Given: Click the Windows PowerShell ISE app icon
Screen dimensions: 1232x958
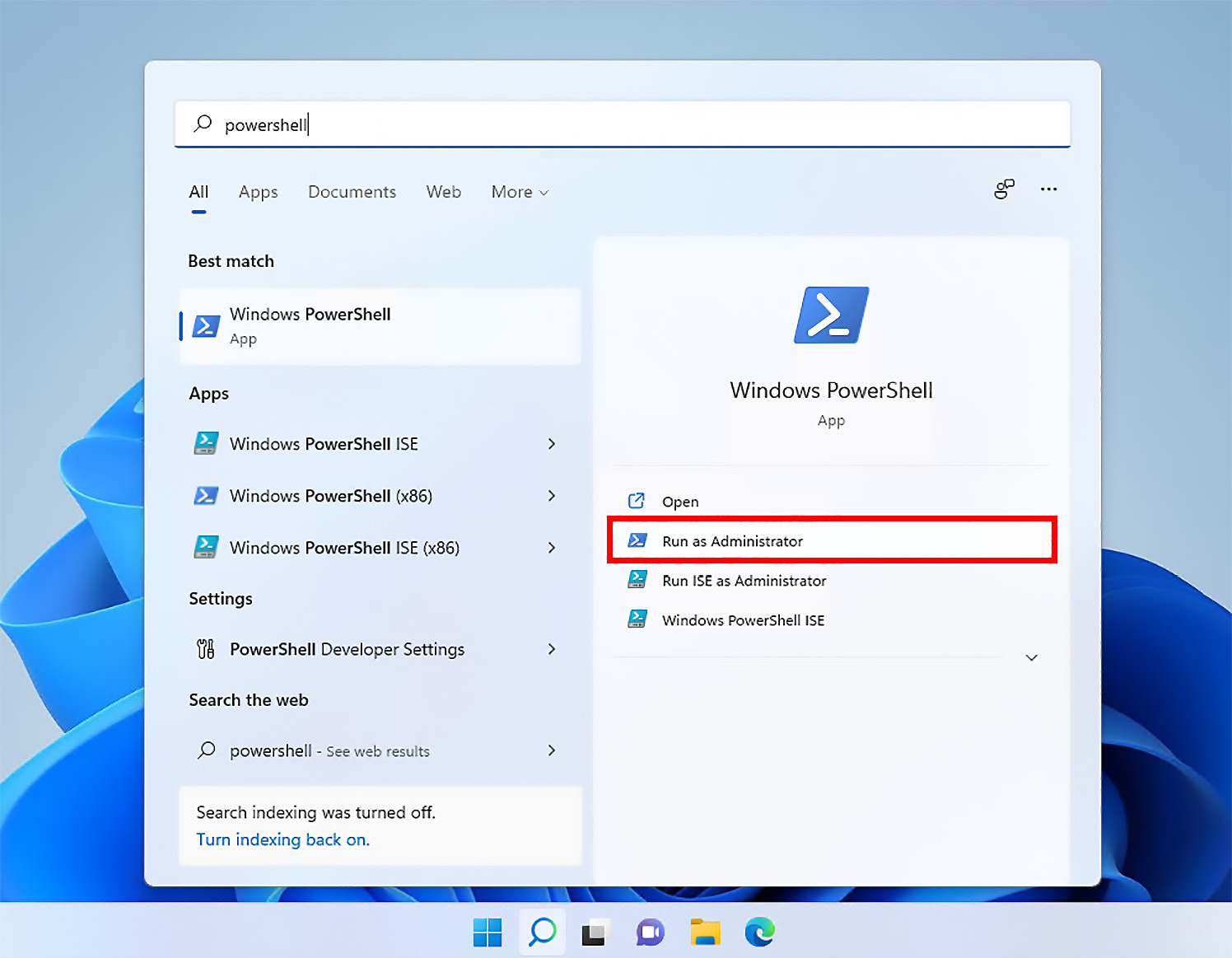Looking at the screenshot, I should click(206, 444).
